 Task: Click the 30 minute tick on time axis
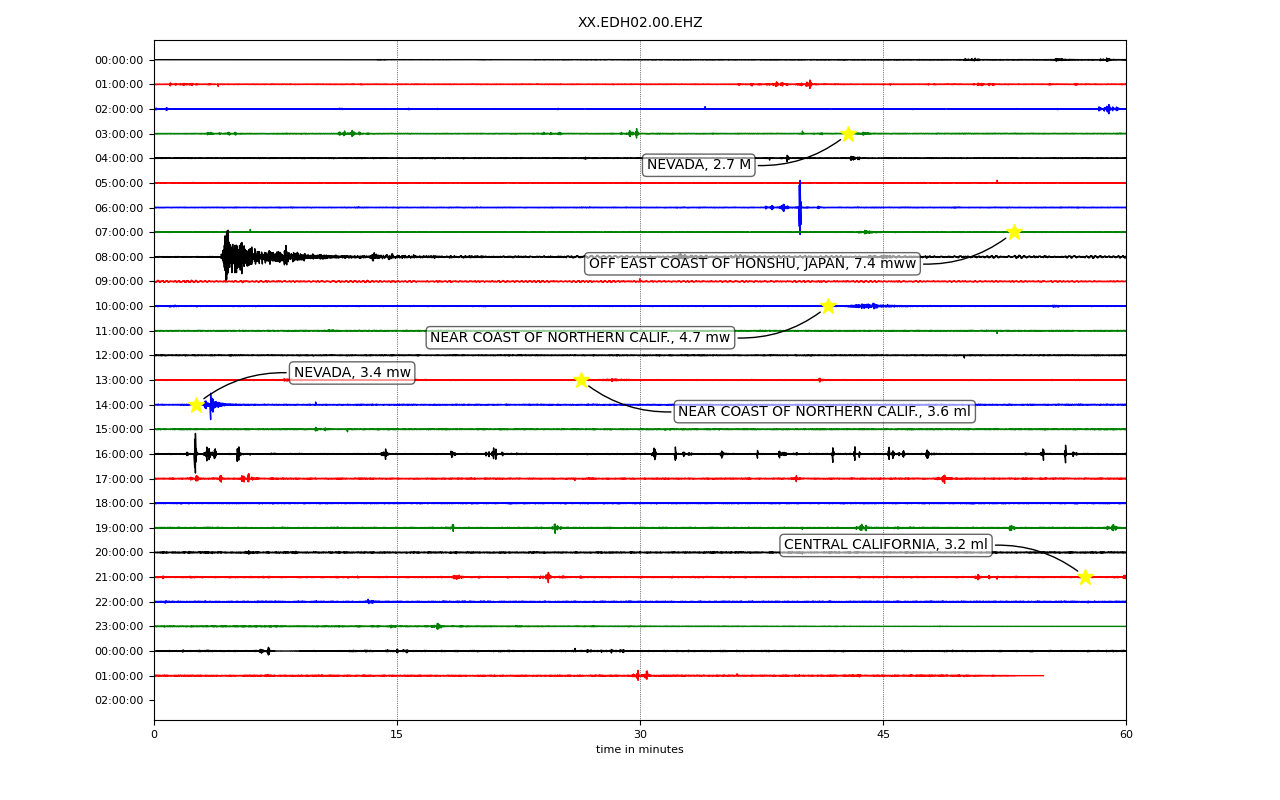640,735
